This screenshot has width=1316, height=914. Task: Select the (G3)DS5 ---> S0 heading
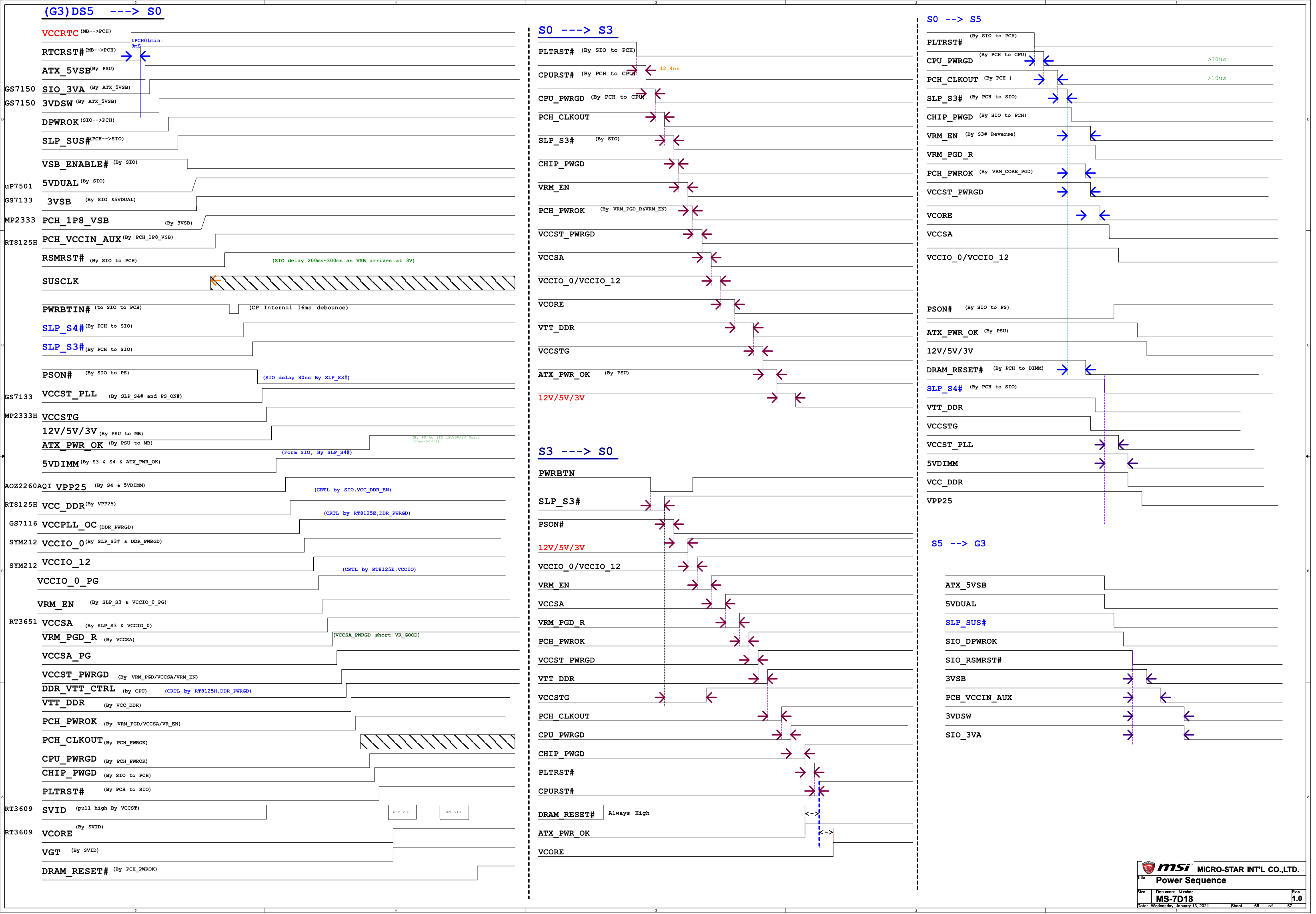pos(103,12)
